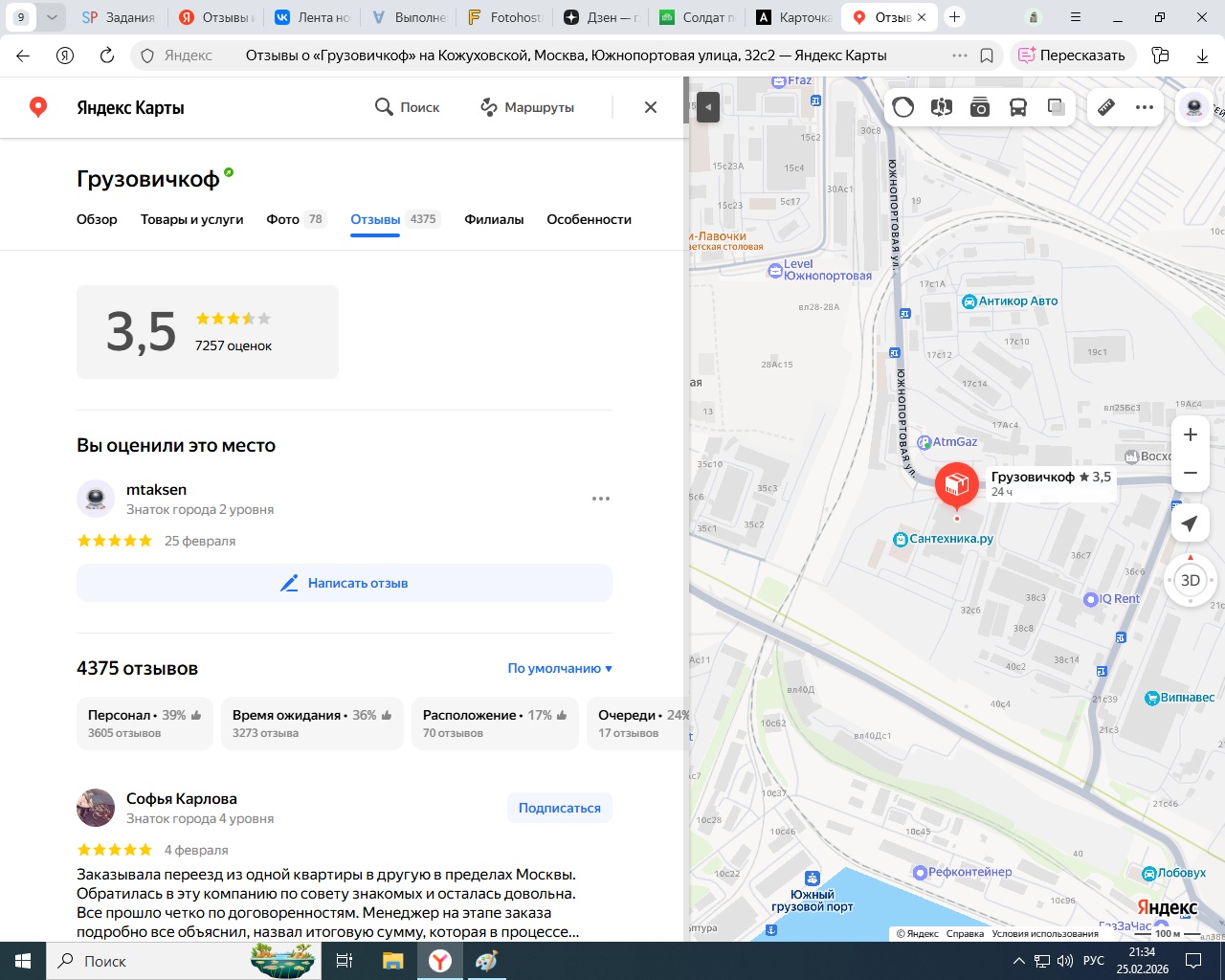Filter reviews by Очереди aspect

click(637, 724)
